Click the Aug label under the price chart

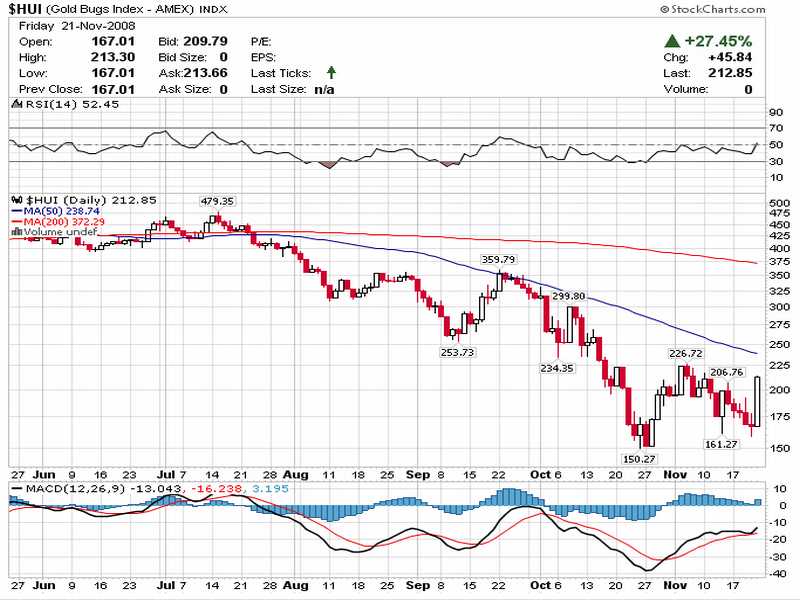coord(296,475)
